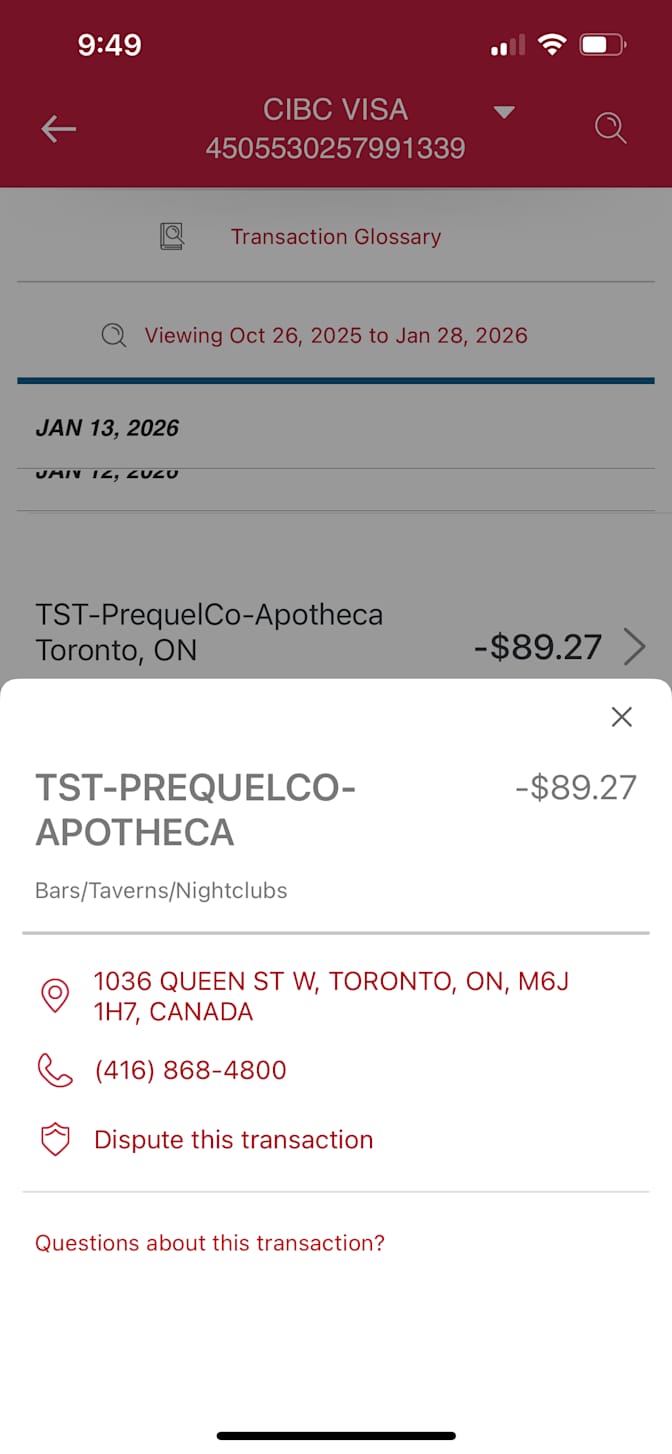Image resolution: width=672 pixels, height=1454 pixels.
Task: Open the 1036 Queen St W address
Action: pos(330,996)
